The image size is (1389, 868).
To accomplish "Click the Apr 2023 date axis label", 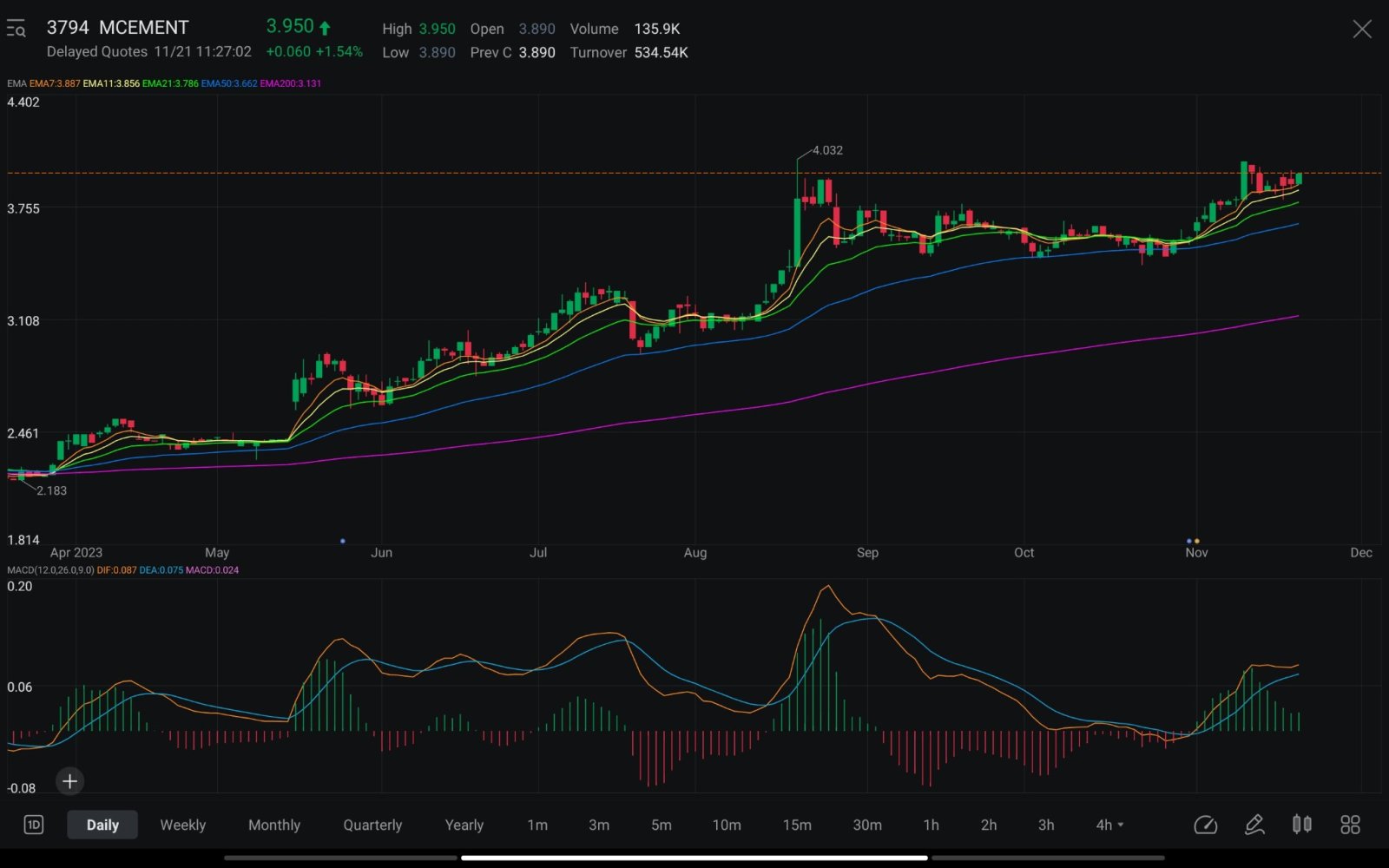I will click(x=76, y=553).
